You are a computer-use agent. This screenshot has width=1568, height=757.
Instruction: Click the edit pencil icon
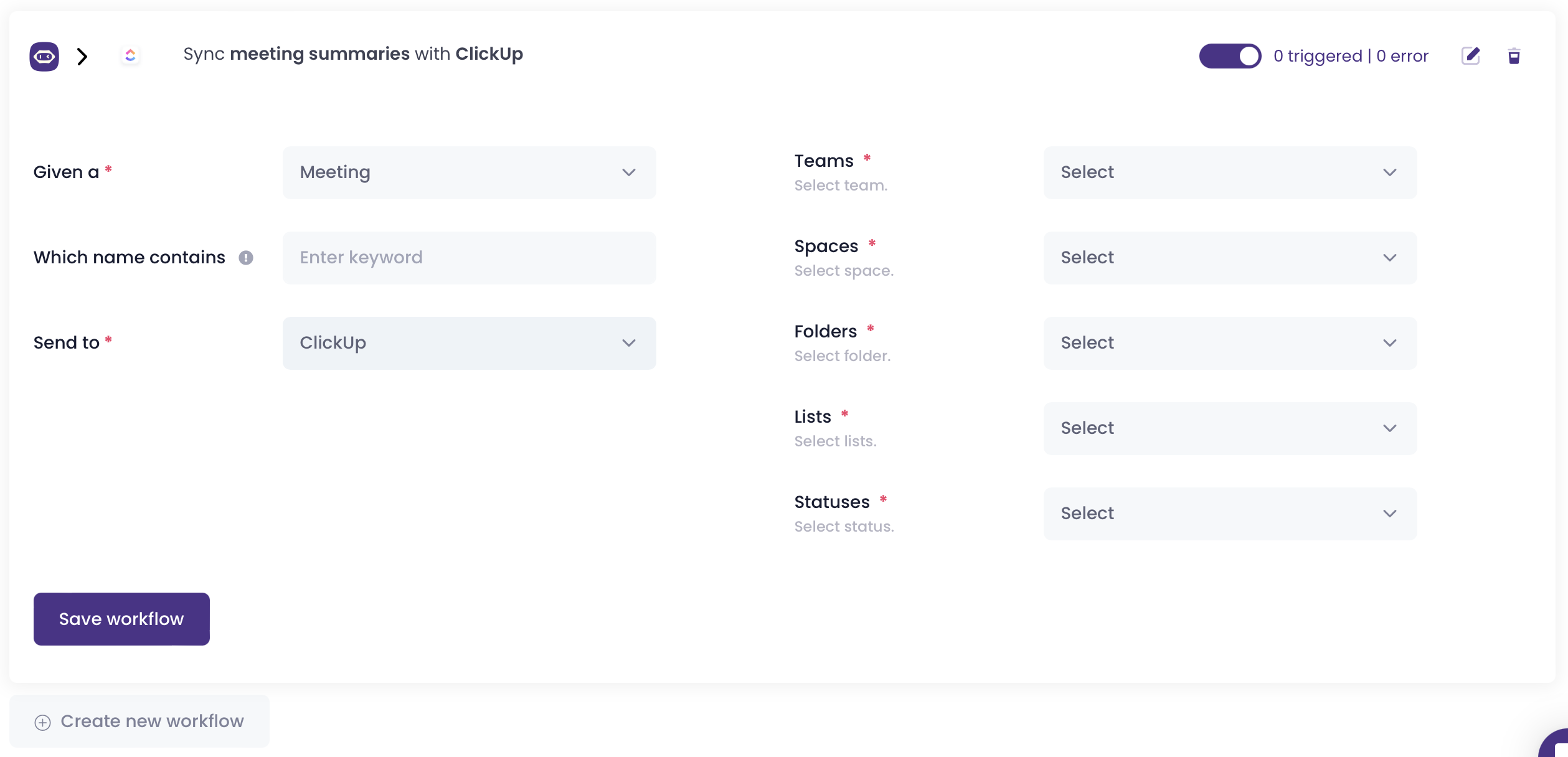click(x=1470, y=56)
